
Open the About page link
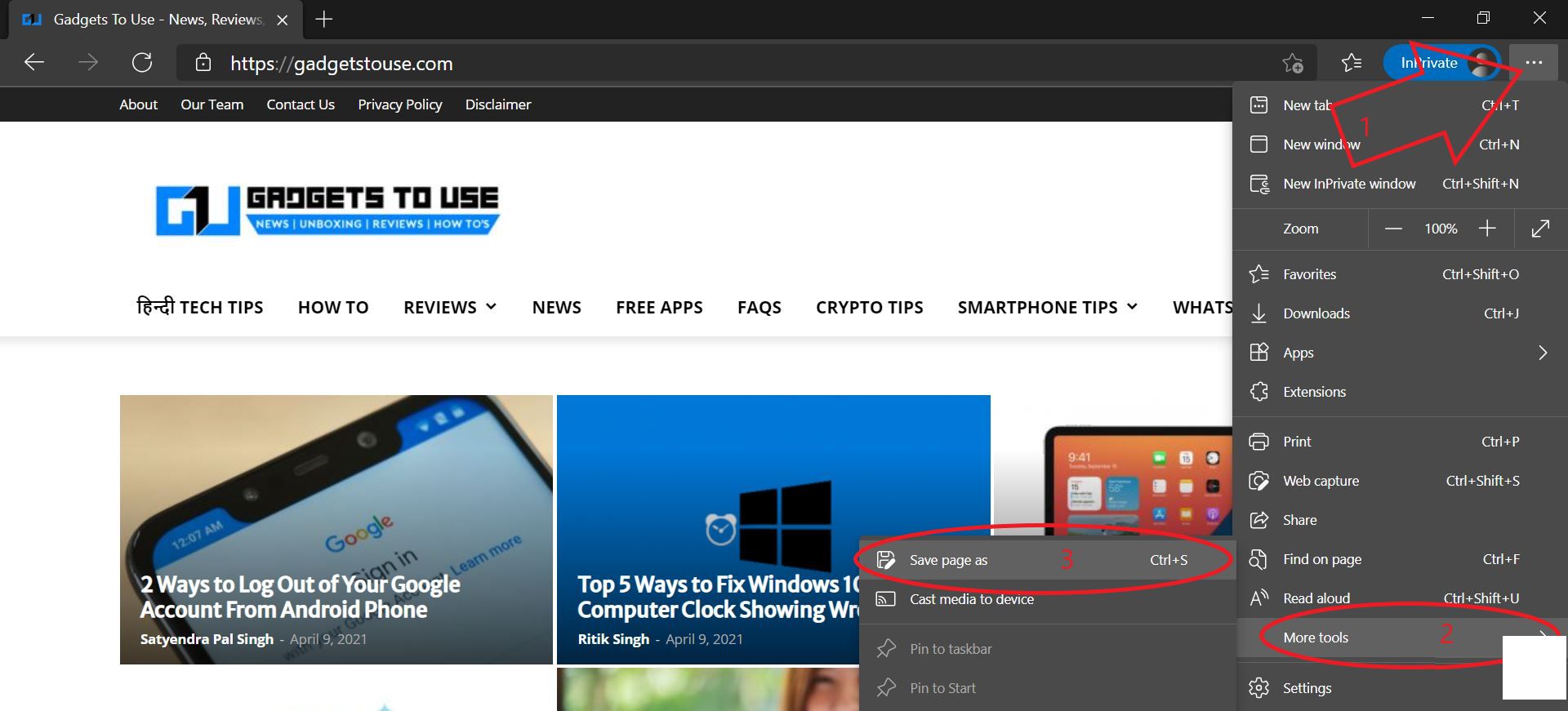coord(138,104)
